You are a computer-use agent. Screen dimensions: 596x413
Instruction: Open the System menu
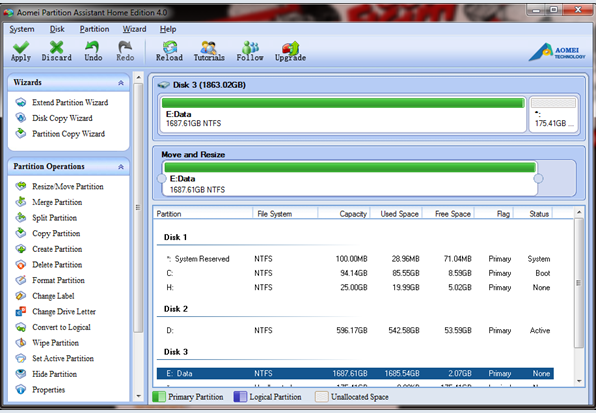pos(22,29)
